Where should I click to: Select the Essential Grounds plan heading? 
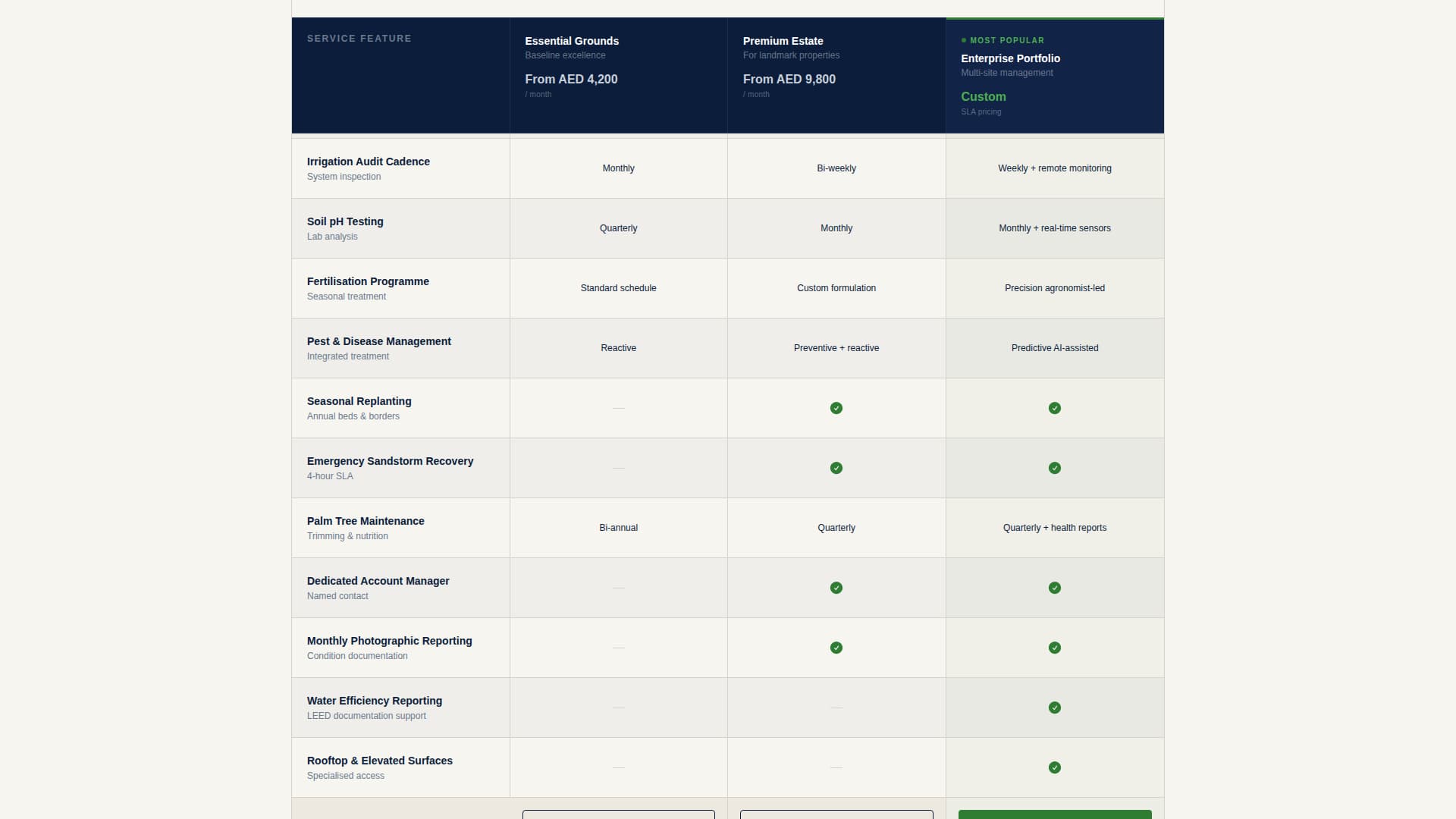coord(572,41)
